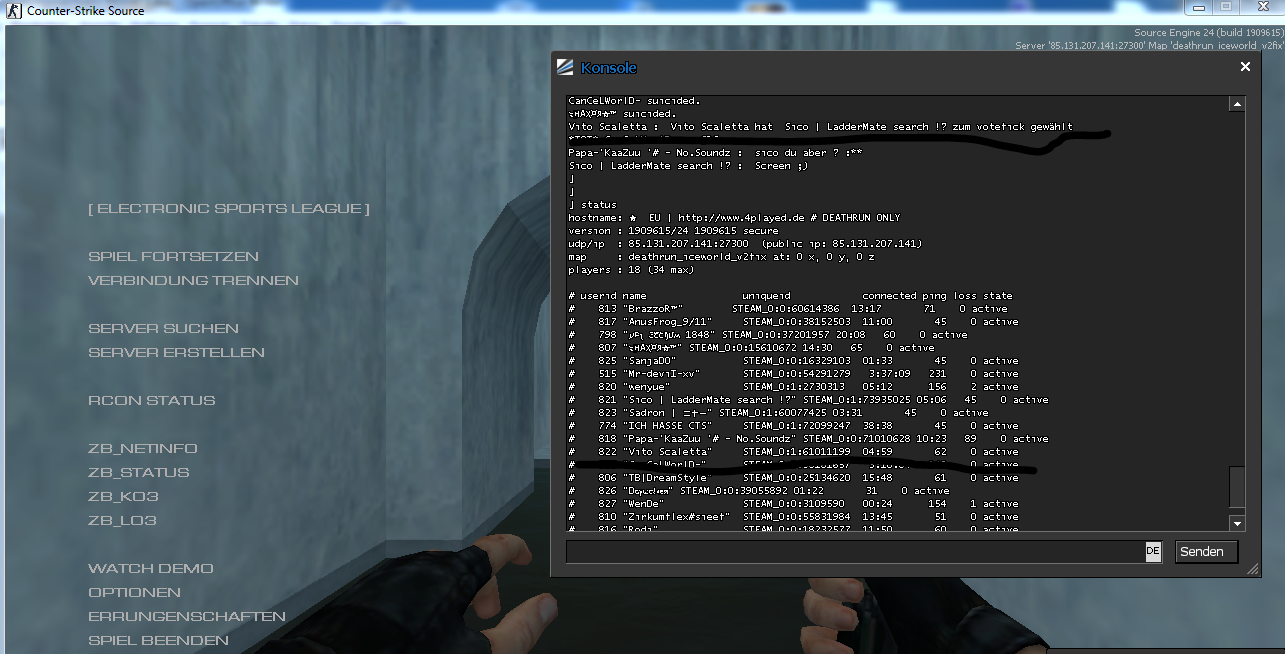
Task: Click the 'Sico | LadderMate search' status row
Action: pos(808,400)
